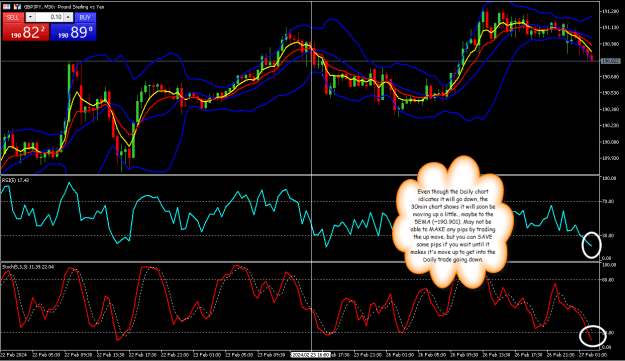Click the 80.00 level on the Stochastic scale

(609, 280)
